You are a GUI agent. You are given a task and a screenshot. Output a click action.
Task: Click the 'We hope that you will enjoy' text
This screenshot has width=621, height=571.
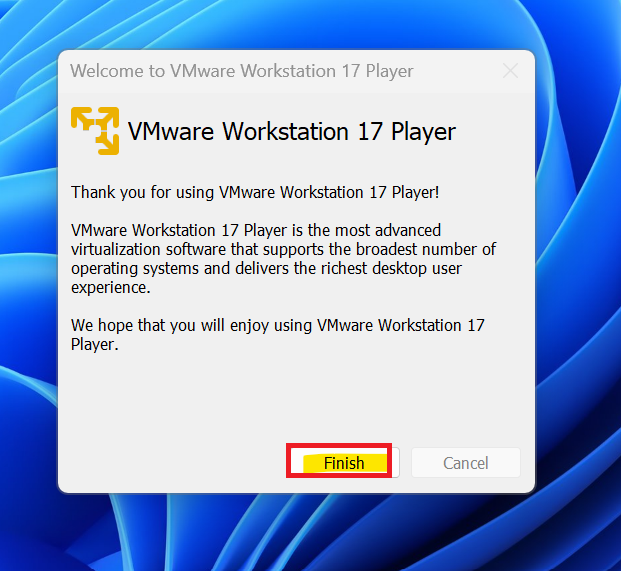[x=278, y=335]
